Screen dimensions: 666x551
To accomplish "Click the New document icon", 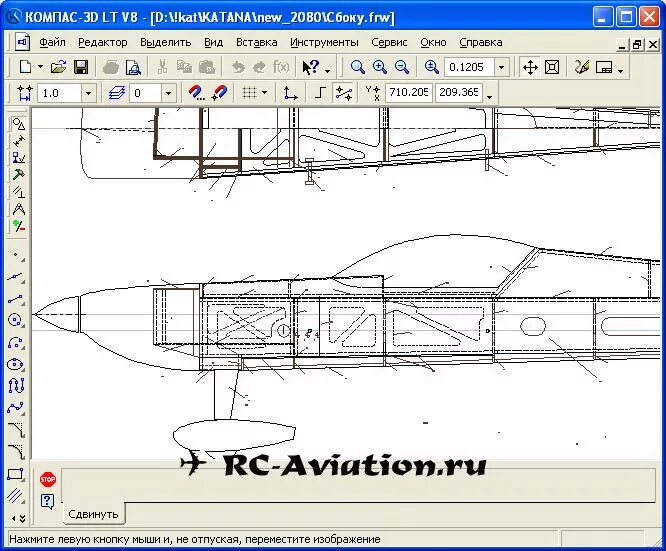I will click(26, 67).
